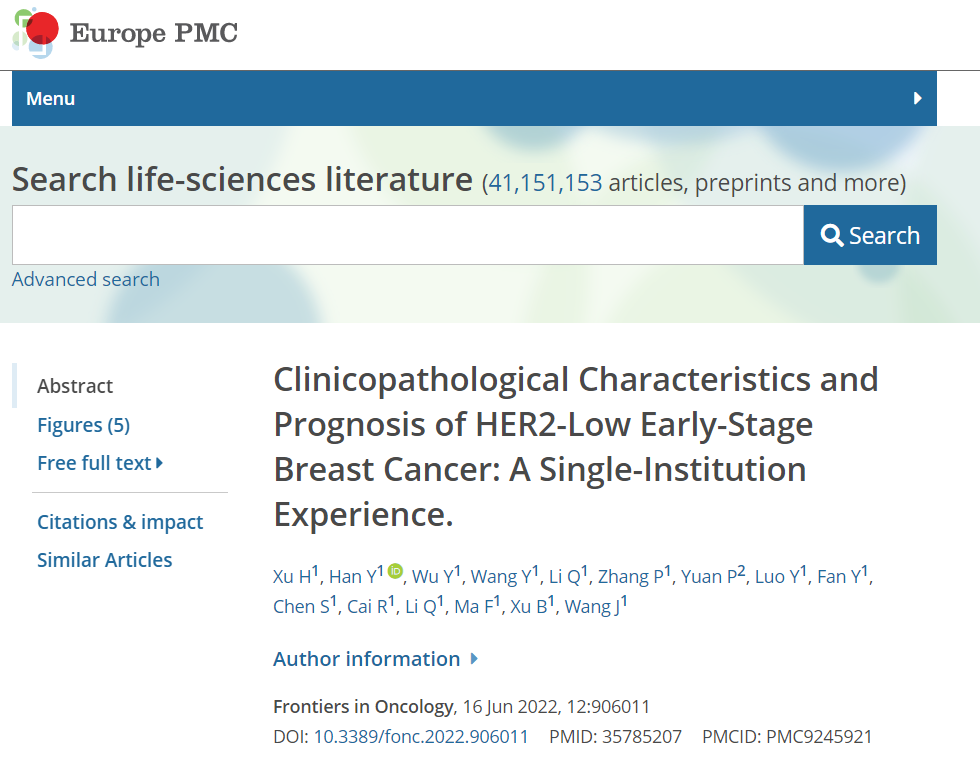The height and width of the screenshot is (757, 980).
Task: Expand the Menu bar arrow
Action: 918,98
